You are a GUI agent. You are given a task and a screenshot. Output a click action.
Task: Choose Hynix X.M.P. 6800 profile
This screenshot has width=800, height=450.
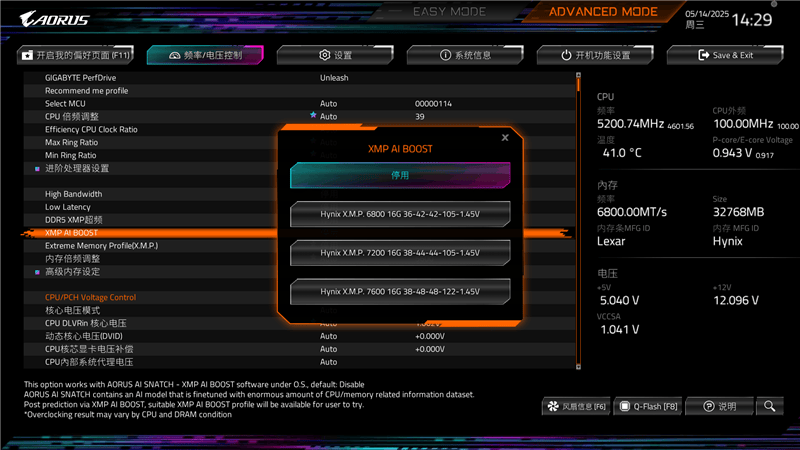click(x=400, y=214)
